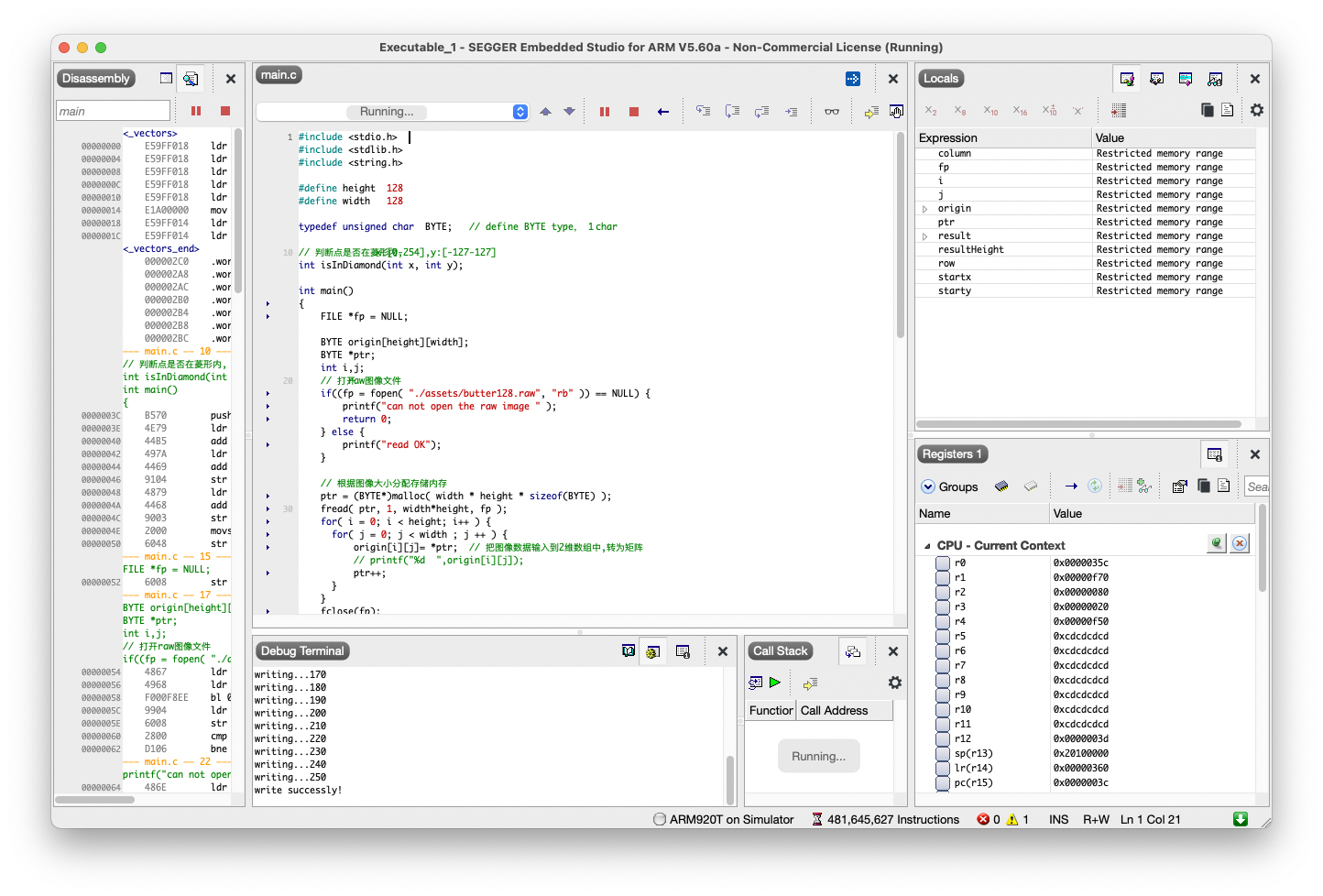
Task: Pause execution in the main.c toolbar
Action: tap(605, 112)
